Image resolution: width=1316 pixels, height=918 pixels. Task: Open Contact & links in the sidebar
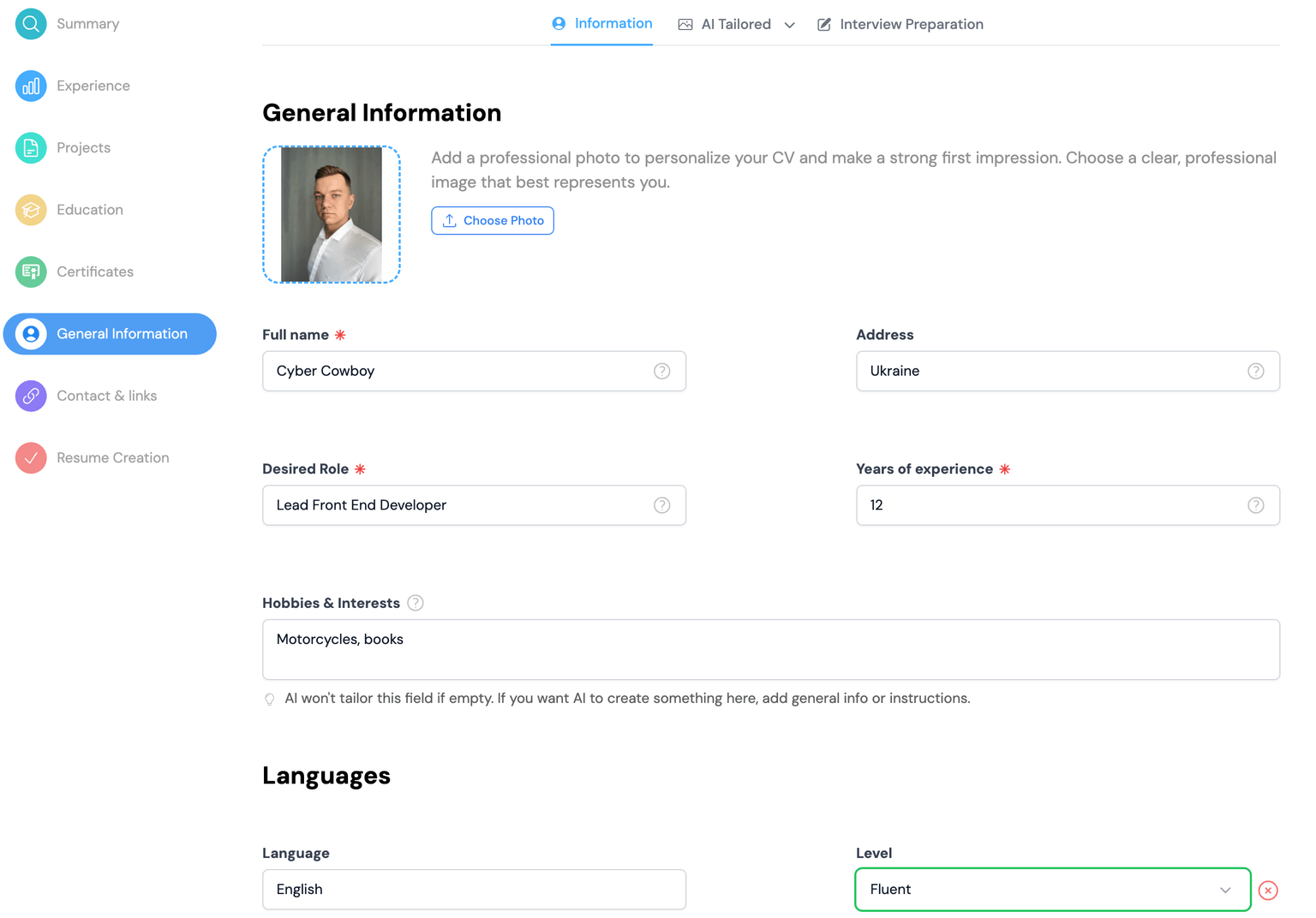point(107,396)
